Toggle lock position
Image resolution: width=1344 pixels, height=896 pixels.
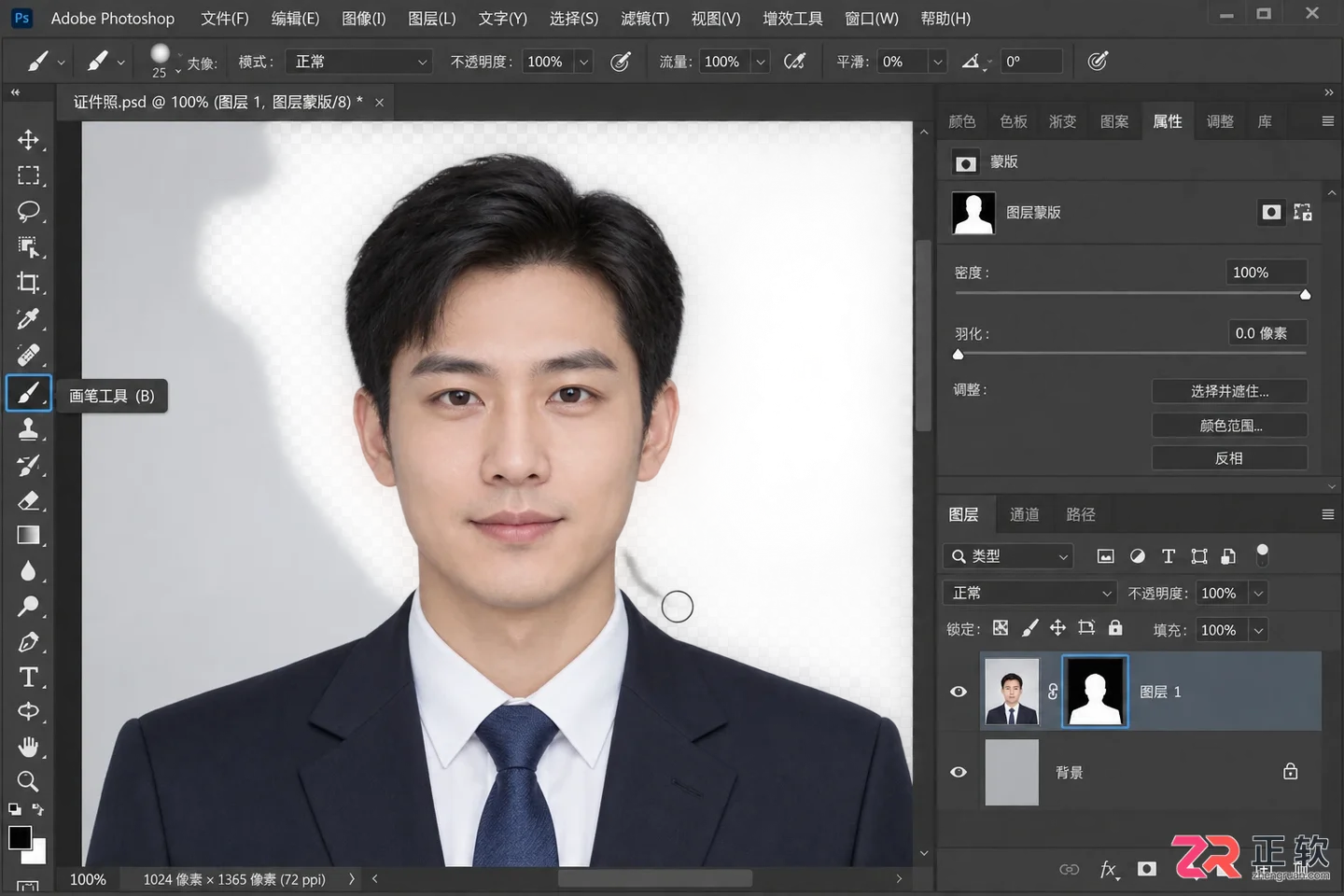[x=1057, y=628]
